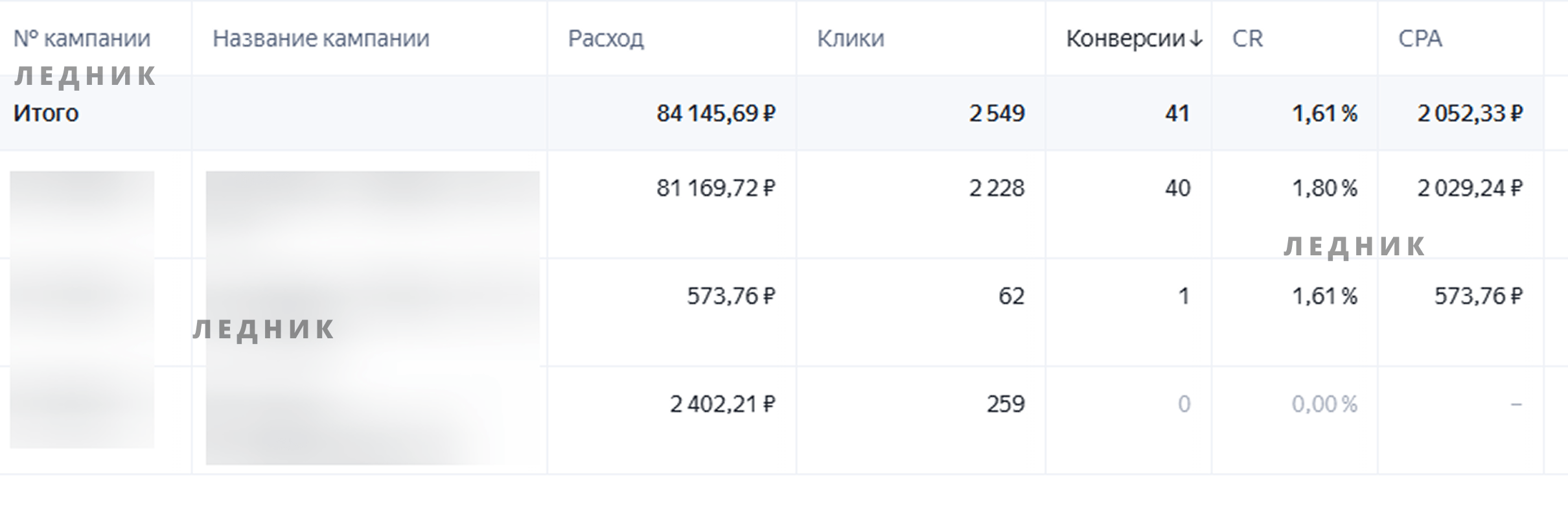Click the CPA cell 2 029,24 ₽
The width and height of the screenshot is (1568, 510).
point(1470,188)
